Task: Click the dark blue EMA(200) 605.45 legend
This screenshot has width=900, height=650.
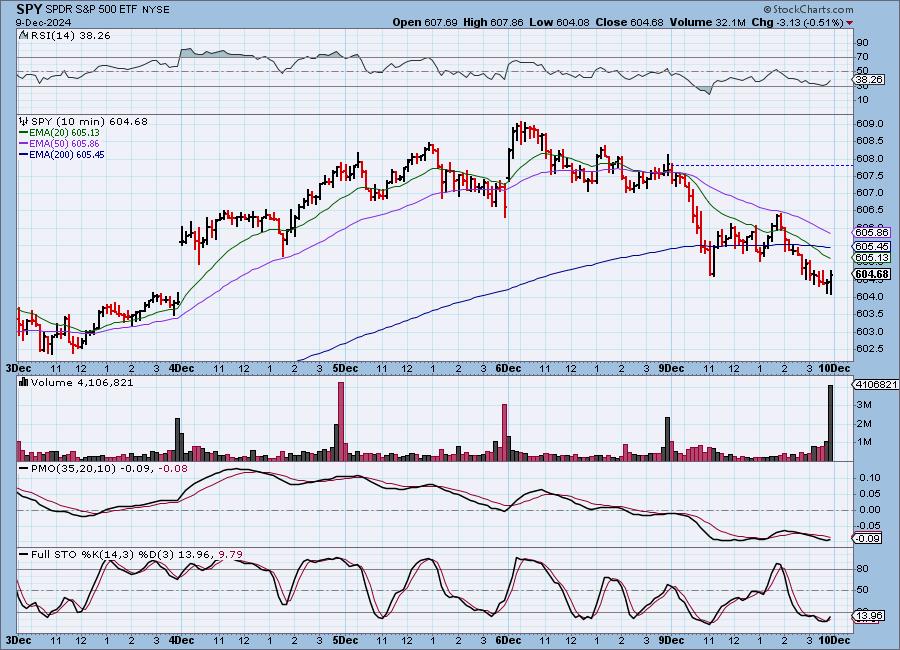Action: point(62,154)
